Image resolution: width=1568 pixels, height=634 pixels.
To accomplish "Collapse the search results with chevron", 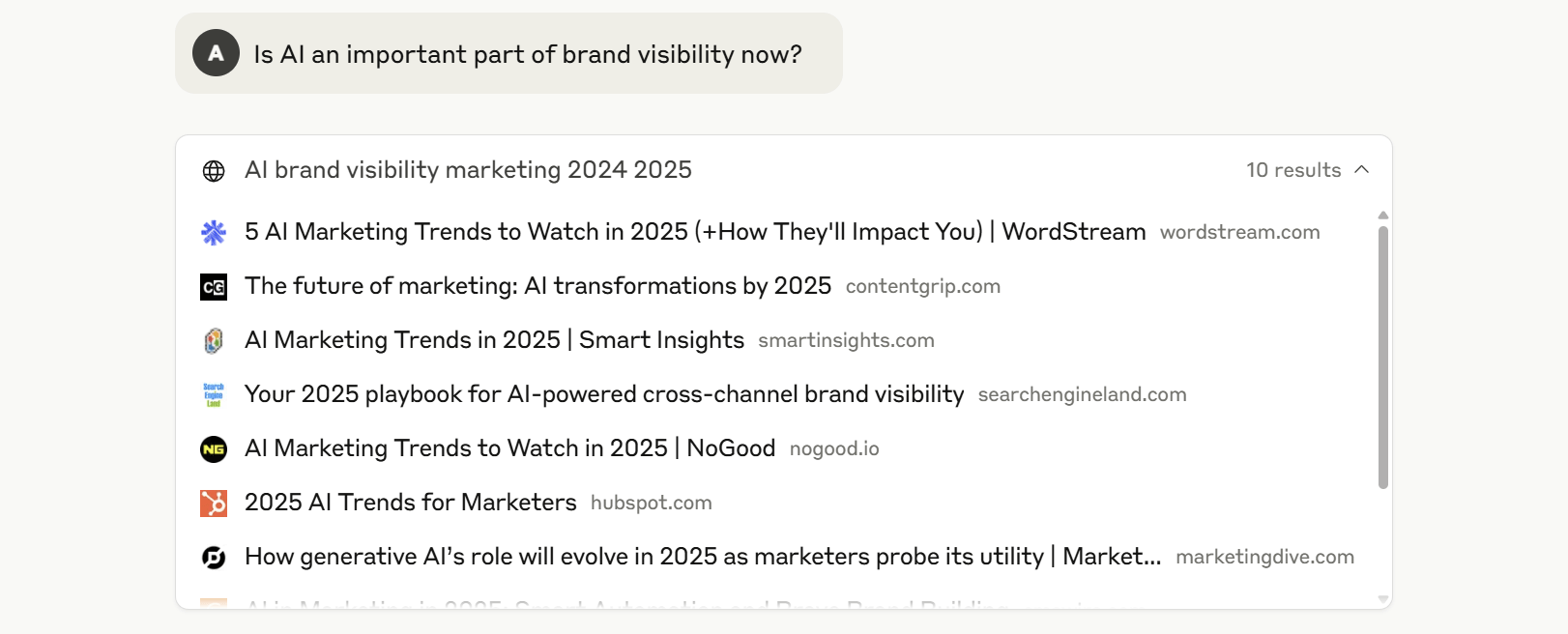I will 1362,170.
